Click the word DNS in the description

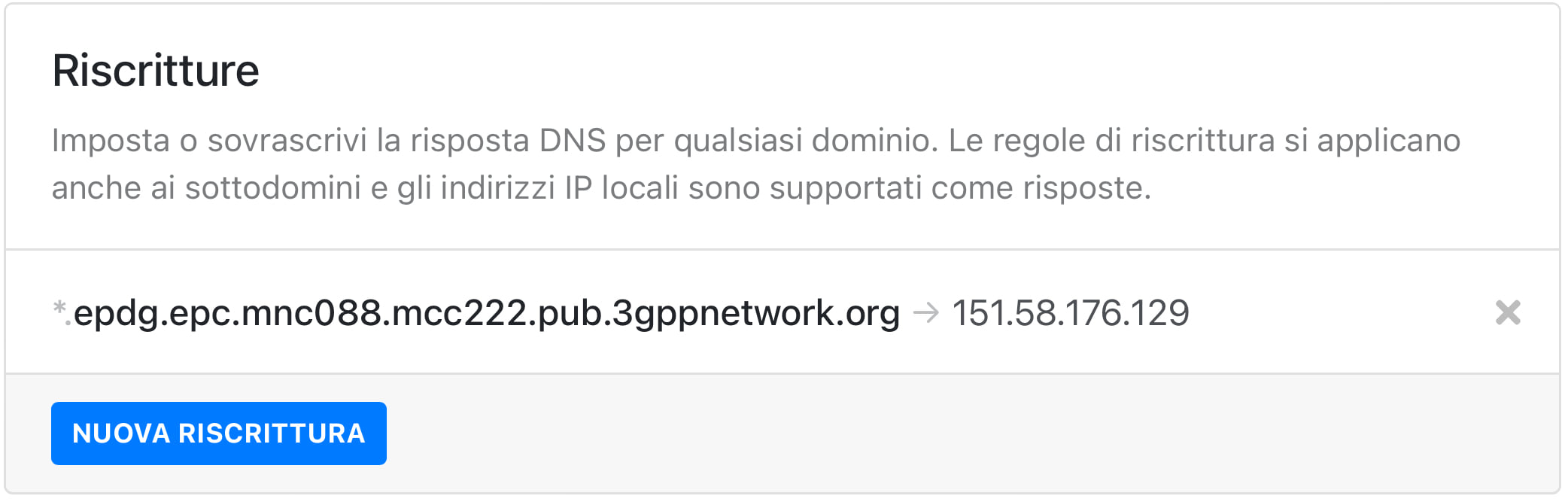coord(573,140)
